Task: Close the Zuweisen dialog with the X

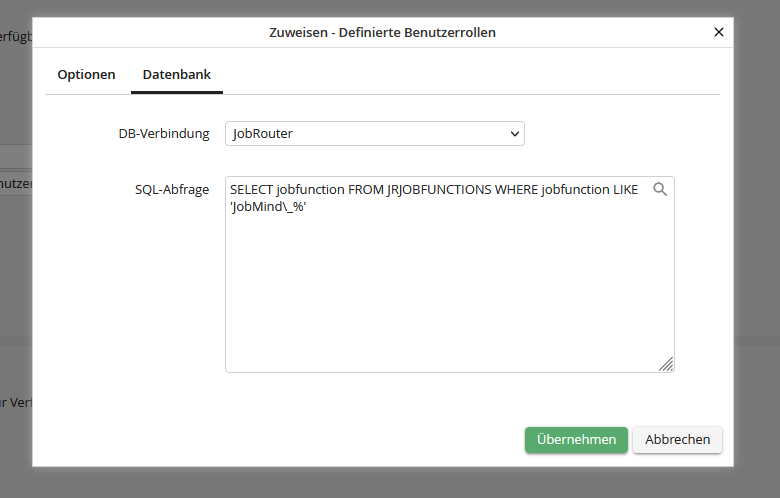Action: pyautogui.click(x=718, y=32)
